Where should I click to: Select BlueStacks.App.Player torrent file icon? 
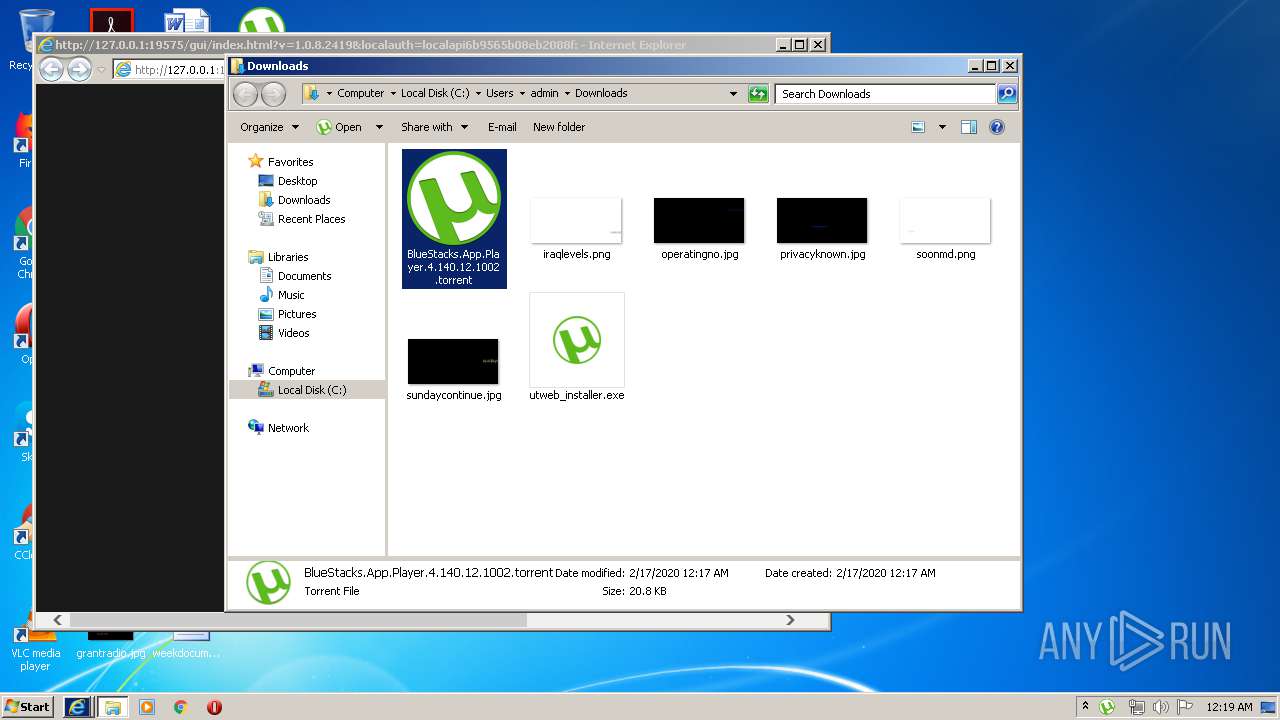click(x=454, y=198)
